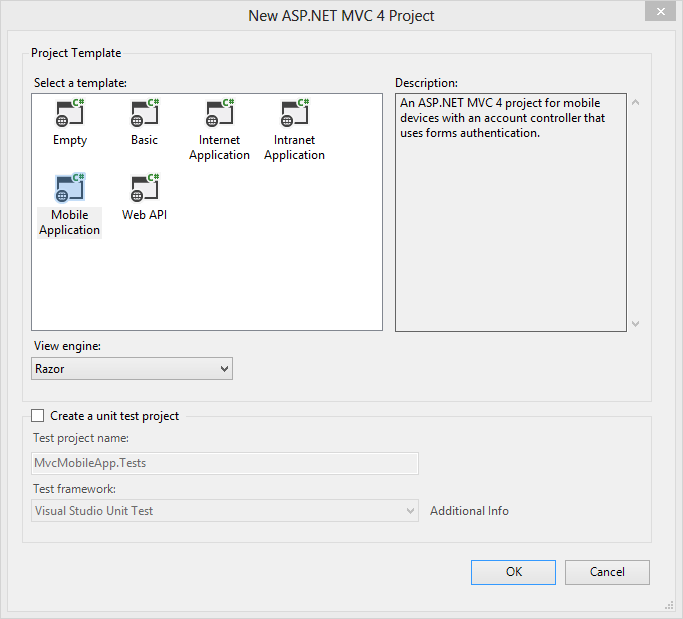The image size is (683, 619).
Task: Select the Empty project template icon
Action: point(70,113)
